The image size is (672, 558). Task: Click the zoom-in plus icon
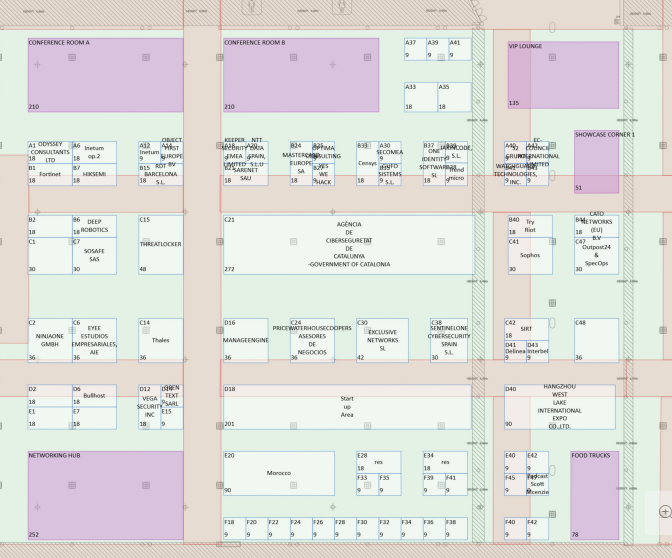pyautogui.click(x=665, y=511)
